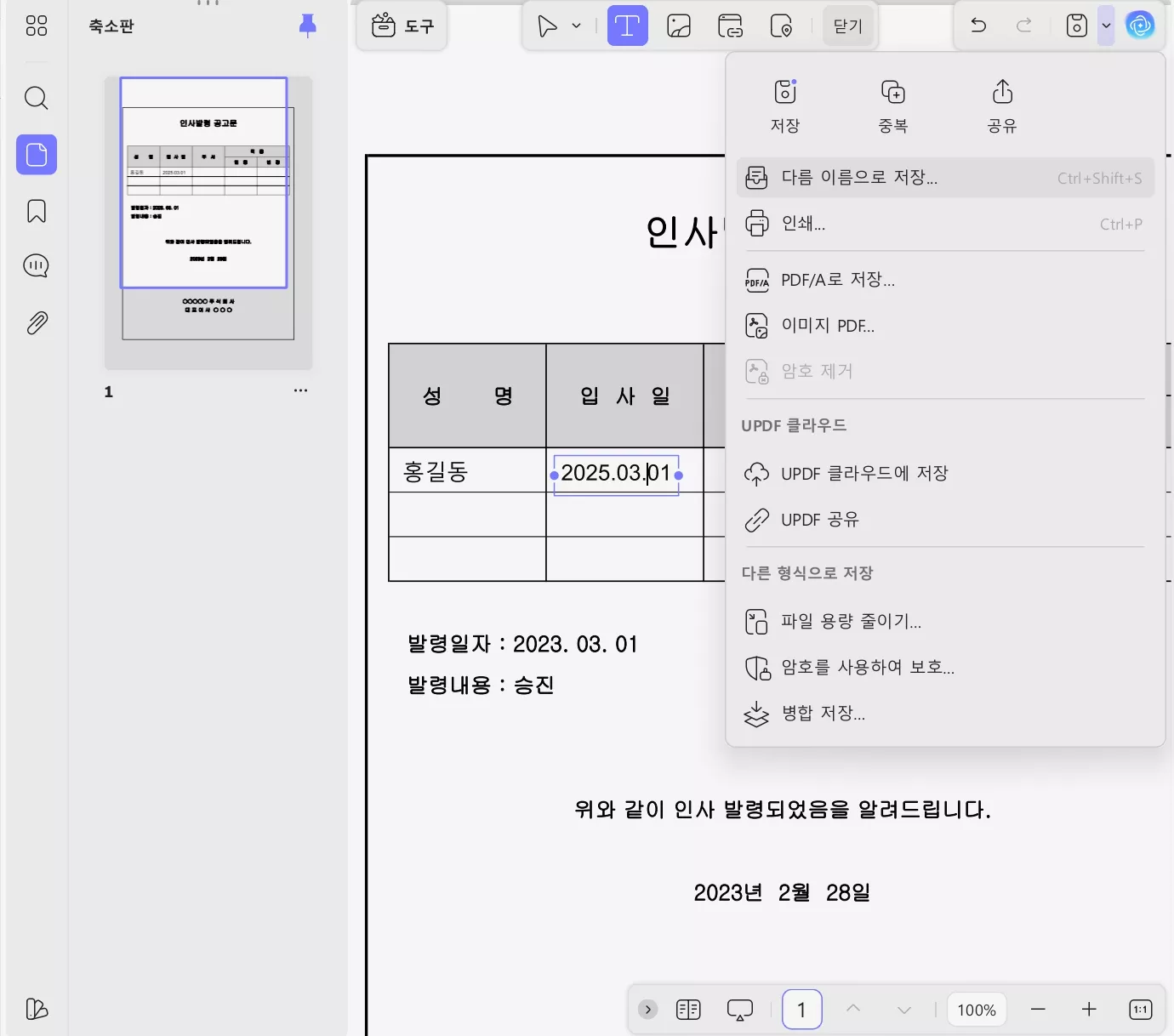Undo the last edit
Viewport: 1174px width, 1036px height.
[x=977, y=26]
